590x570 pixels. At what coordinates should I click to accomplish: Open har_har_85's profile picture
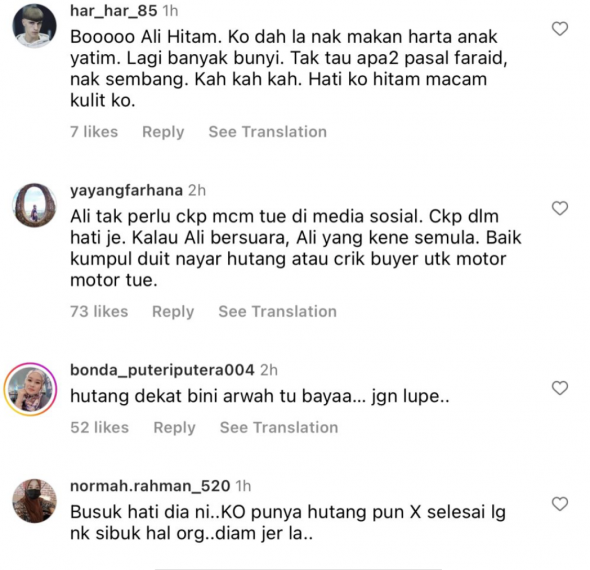34,26
